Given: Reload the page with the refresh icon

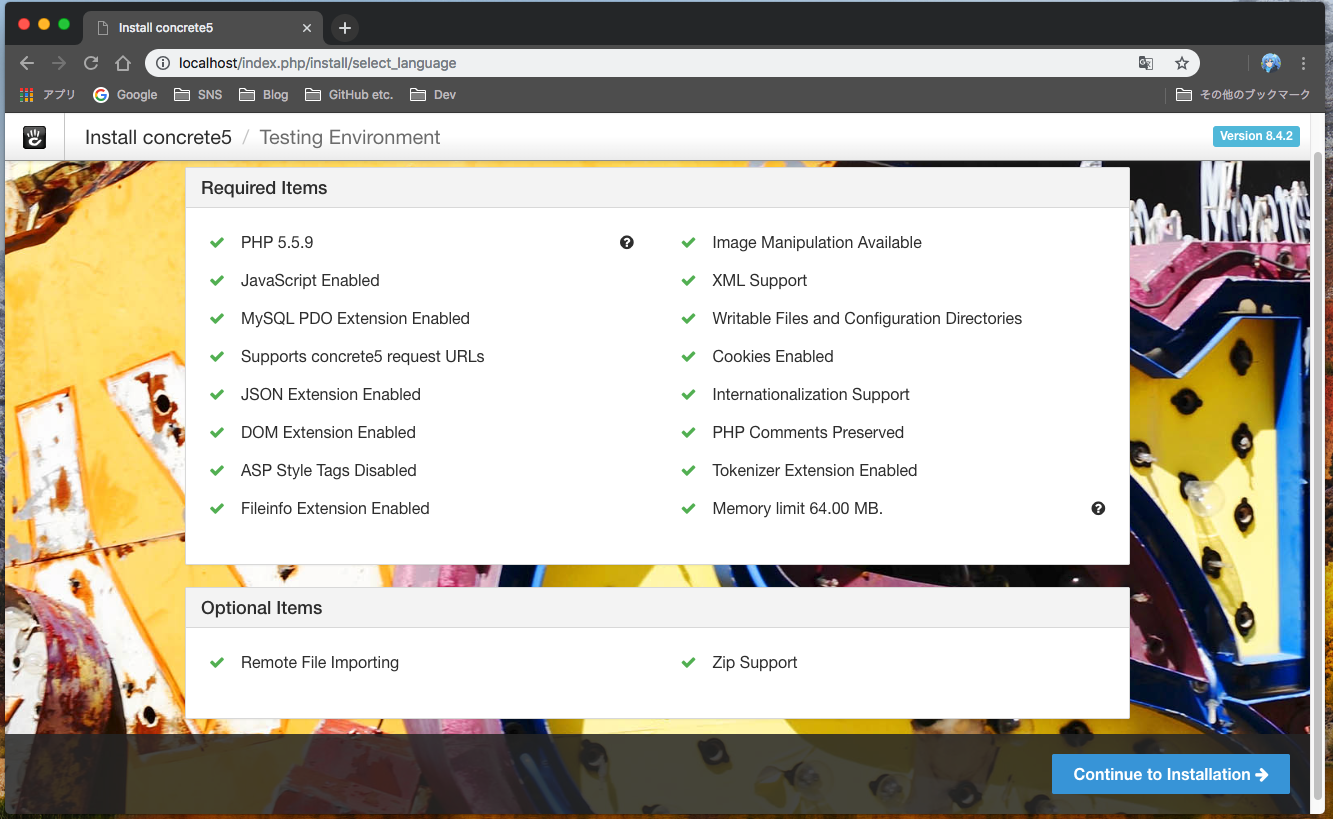Looking at the screenshot, I should 91,63.
